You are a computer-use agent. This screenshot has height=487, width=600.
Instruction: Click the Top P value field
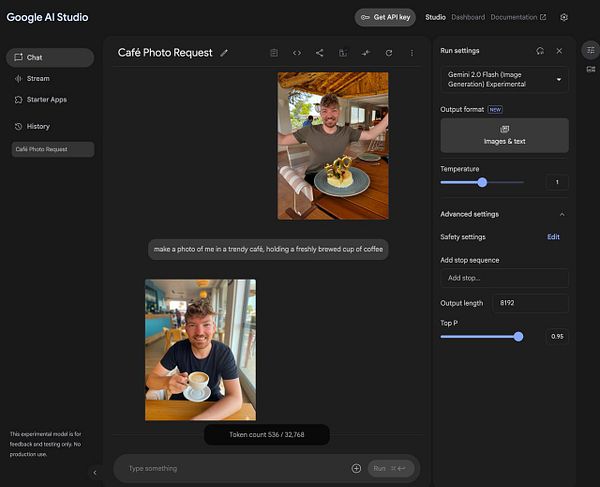557,337
